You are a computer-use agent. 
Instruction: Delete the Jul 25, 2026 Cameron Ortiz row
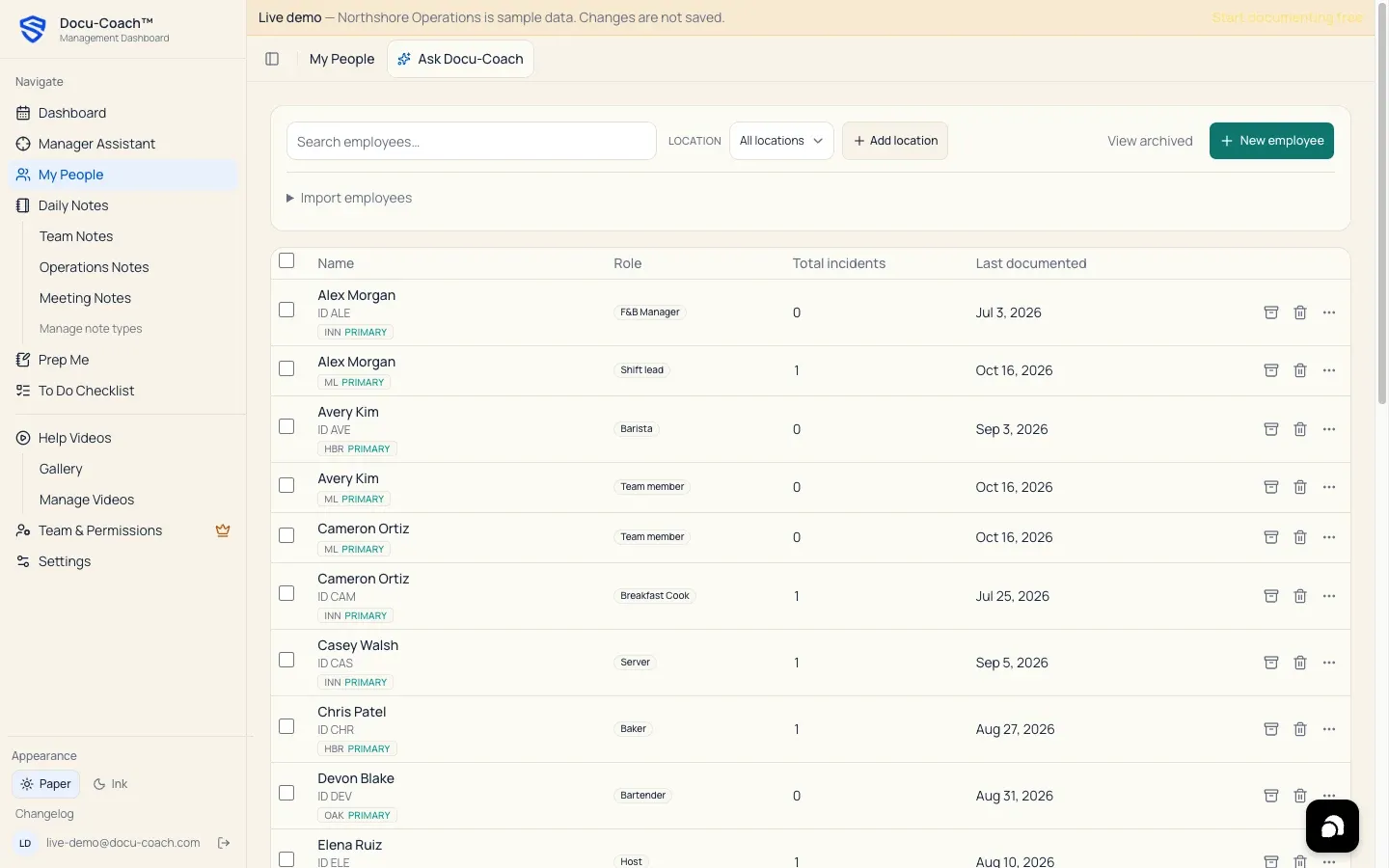[1300, 596]
